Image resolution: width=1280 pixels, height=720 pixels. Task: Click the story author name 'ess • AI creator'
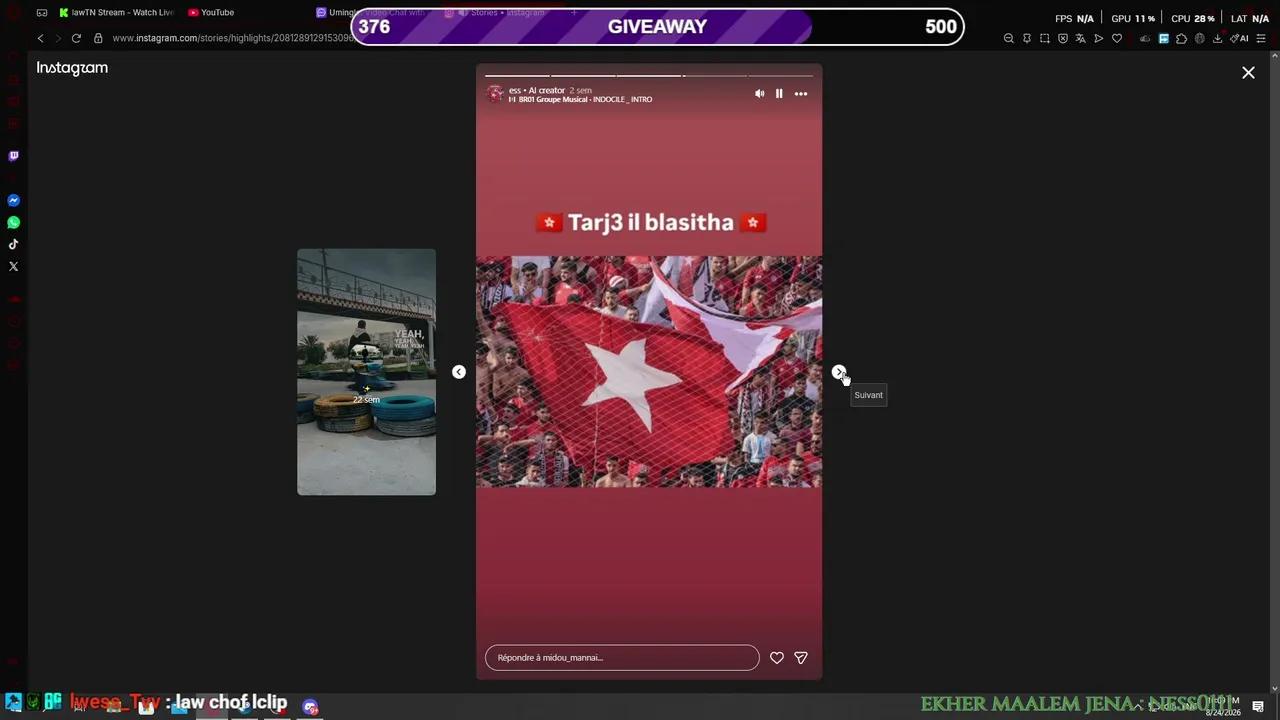point(537,90)
